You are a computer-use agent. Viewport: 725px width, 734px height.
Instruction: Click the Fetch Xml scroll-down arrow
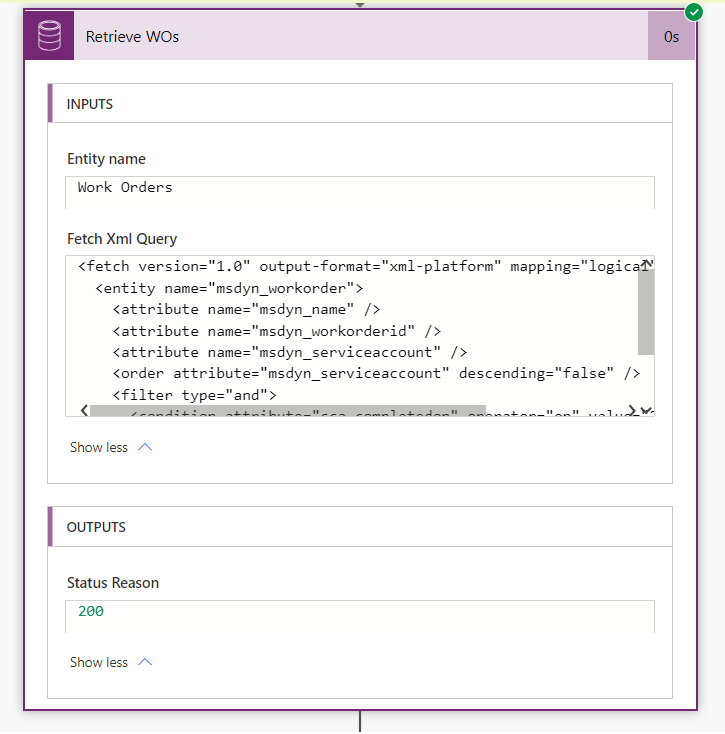click(646, 410)
